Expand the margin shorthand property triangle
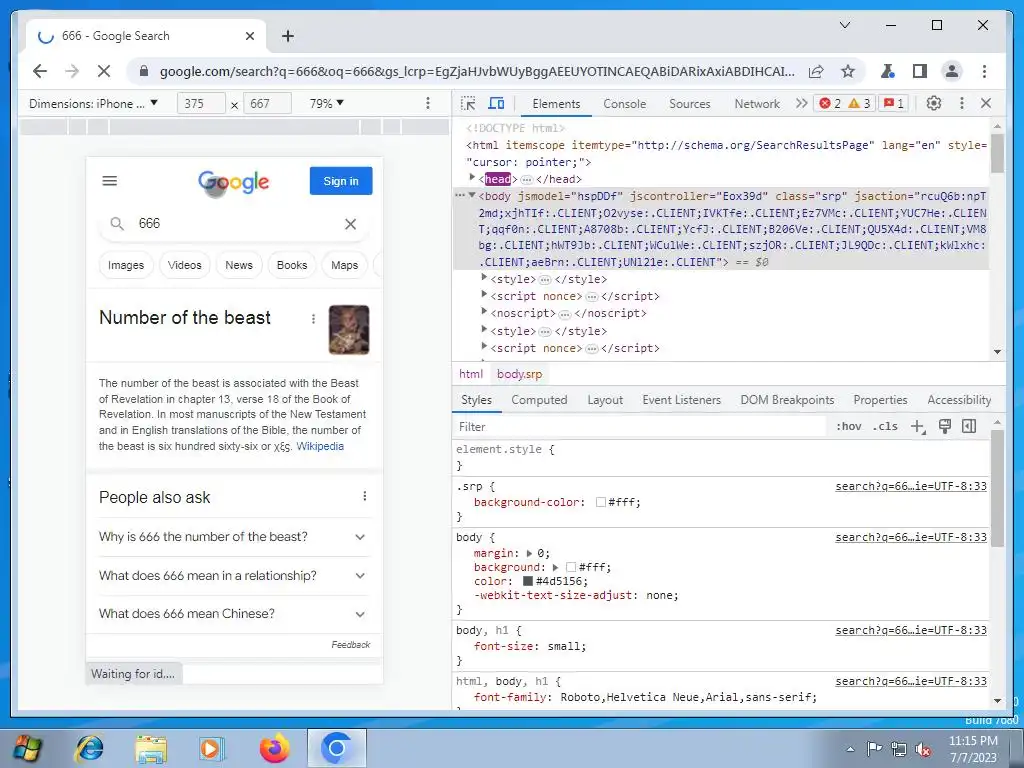 (529, 553)
